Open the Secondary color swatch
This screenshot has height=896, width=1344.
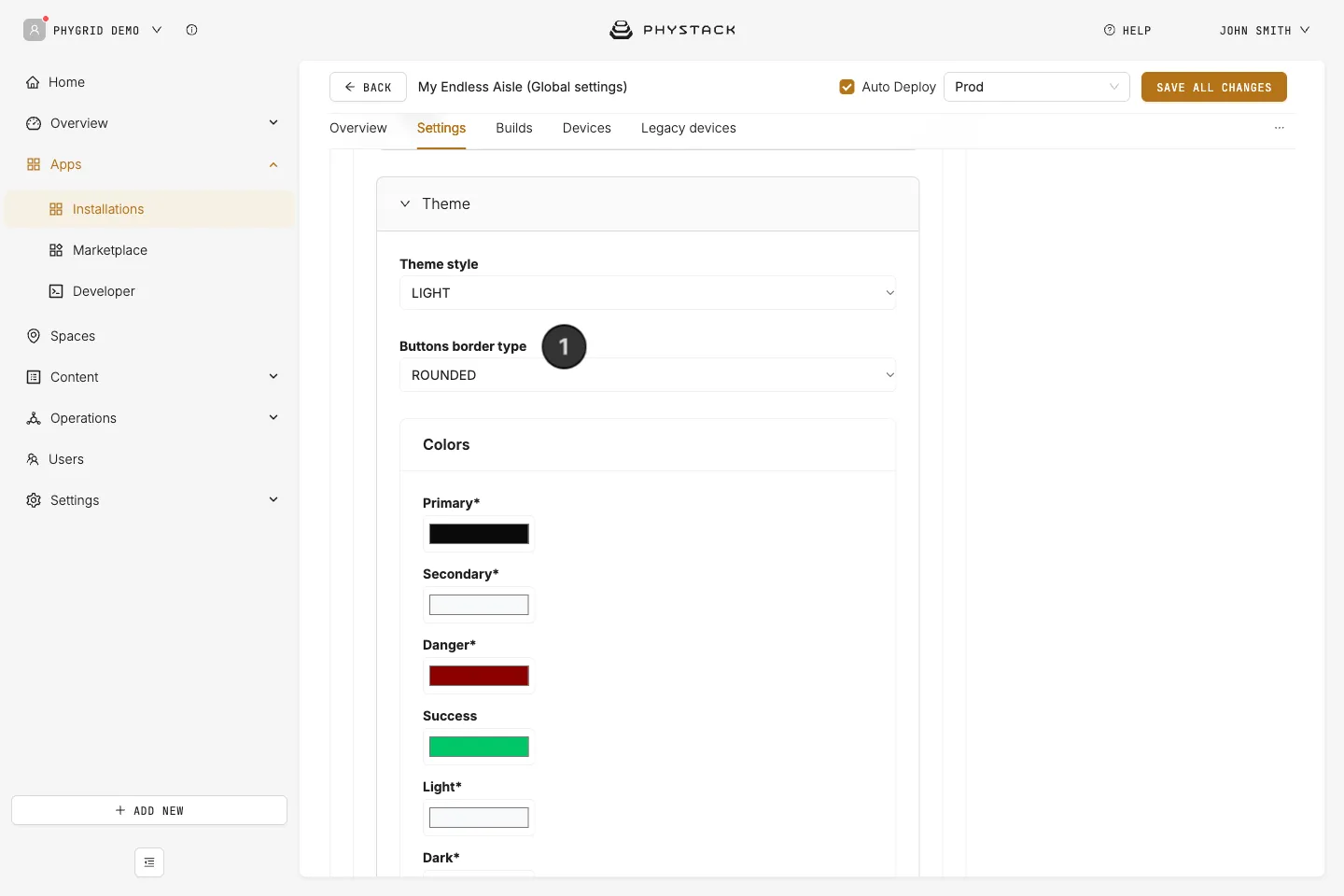(479, 605)
